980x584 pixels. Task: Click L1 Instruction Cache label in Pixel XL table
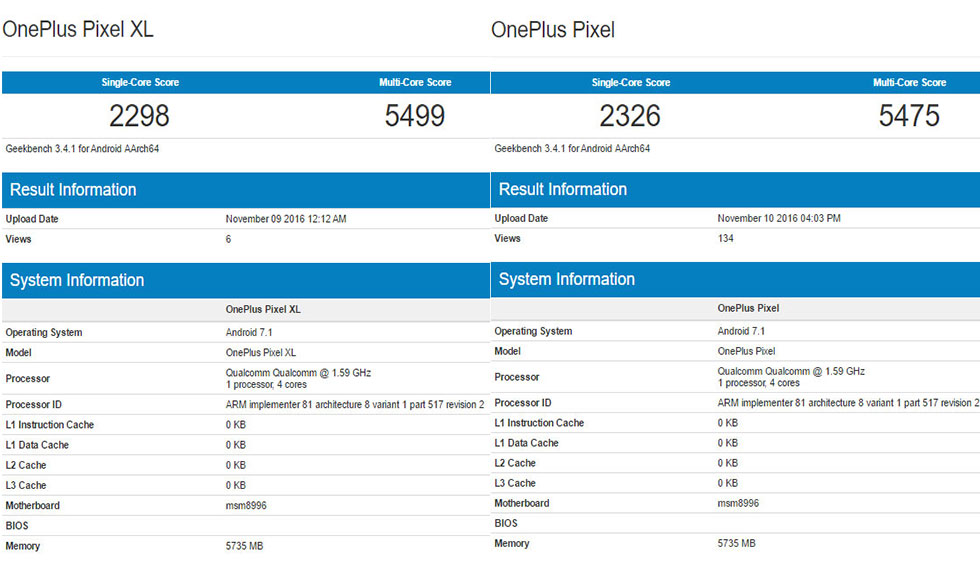pyautogui.click(x=50, y=425)
